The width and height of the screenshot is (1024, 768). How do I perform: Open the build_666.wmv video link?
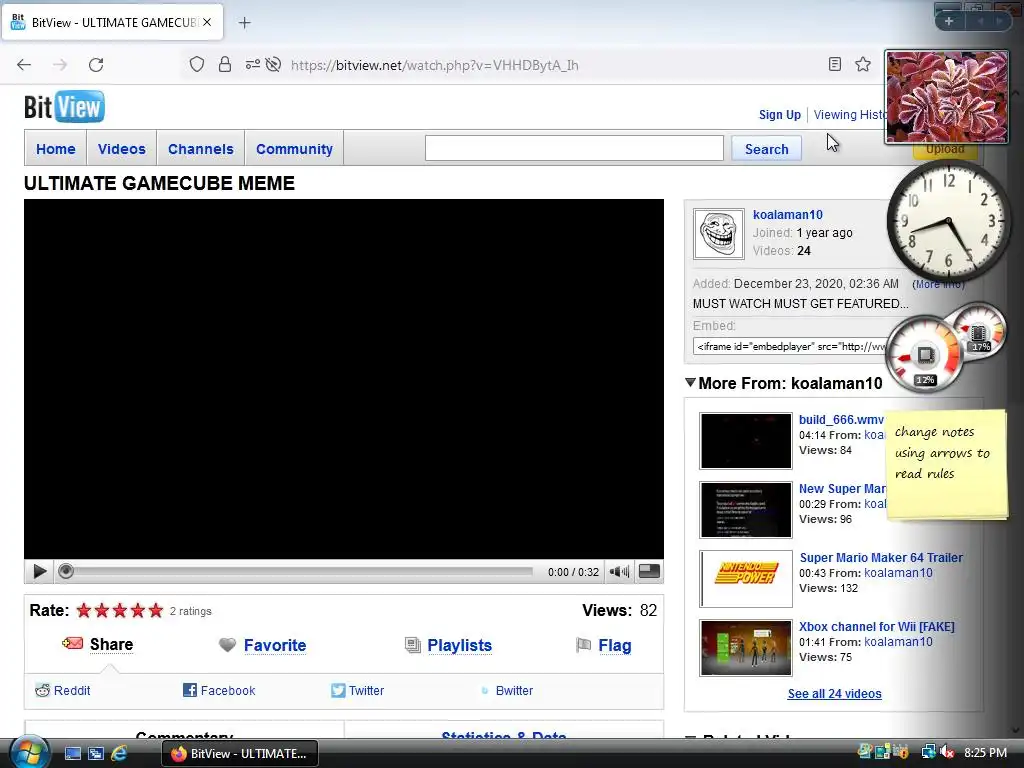[x=841, y=419]
